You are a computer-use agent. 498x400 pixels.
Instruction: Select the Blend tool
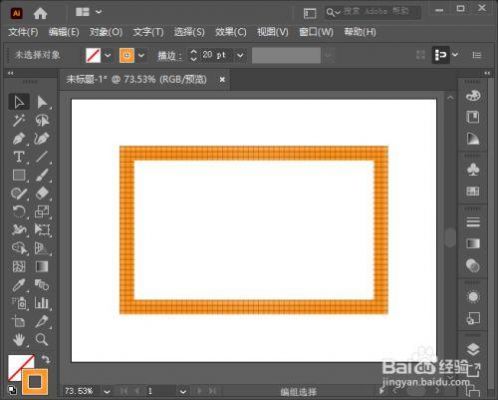(x=42, y=285)
